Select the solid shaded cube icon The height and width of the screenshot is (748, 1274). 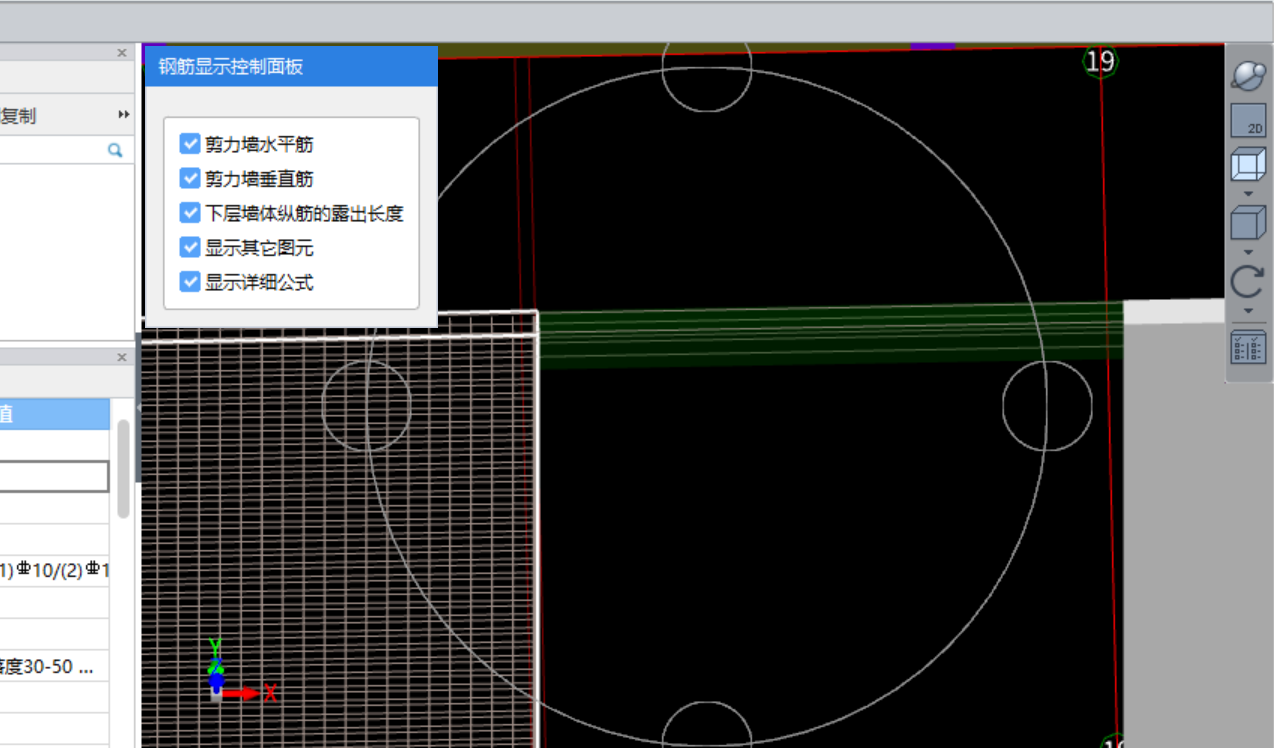click(1248, 222)
